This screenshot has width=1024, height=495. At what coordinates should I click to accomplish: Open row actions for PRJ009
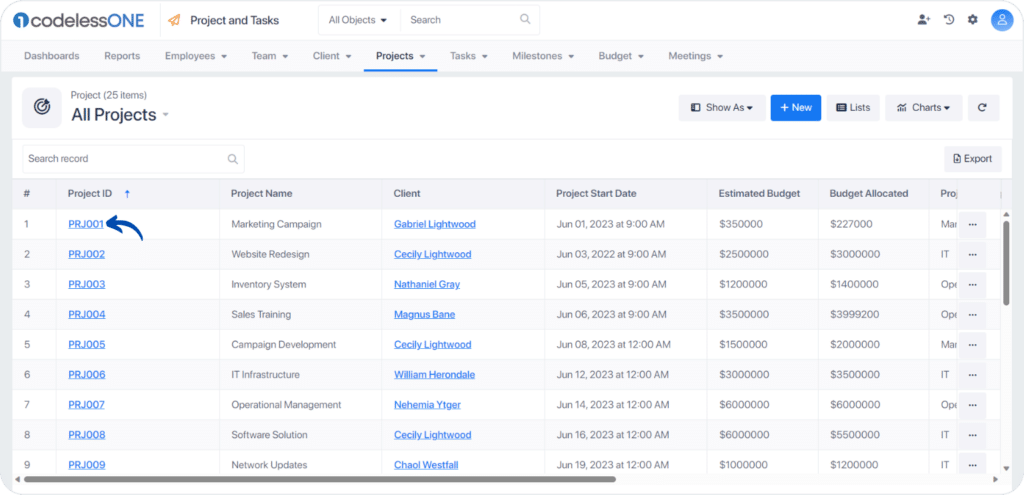point(972,465)
